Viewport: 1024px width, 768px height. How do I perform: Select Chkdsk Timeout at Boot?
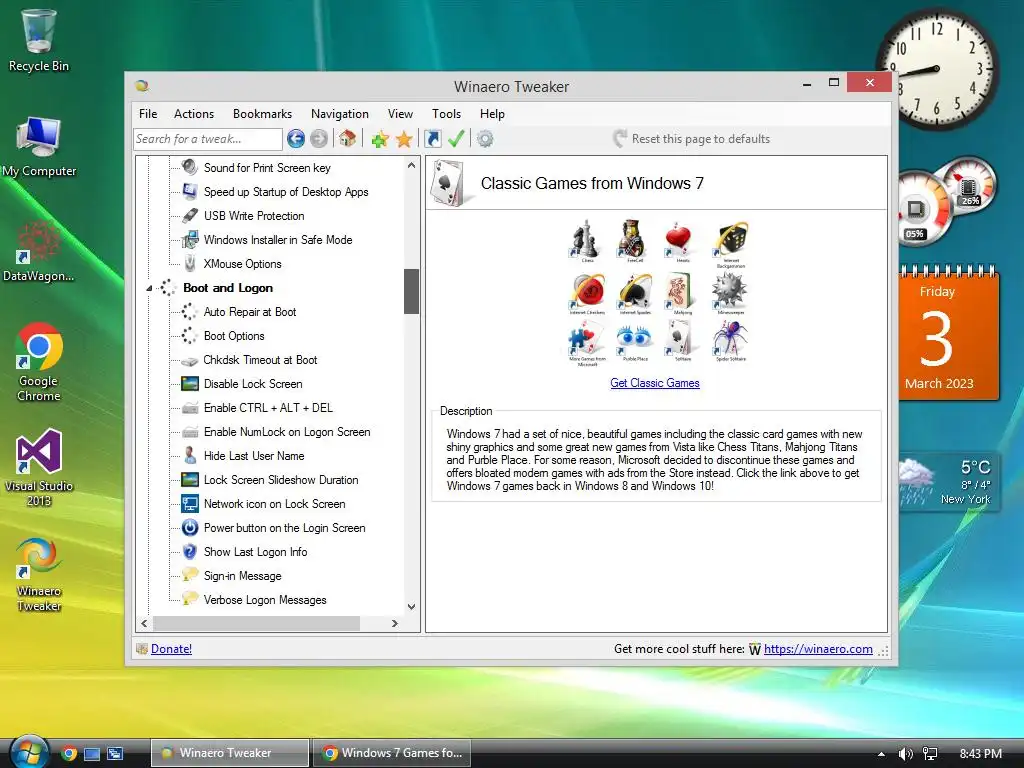pyautogui.click(x=260, y=360)
